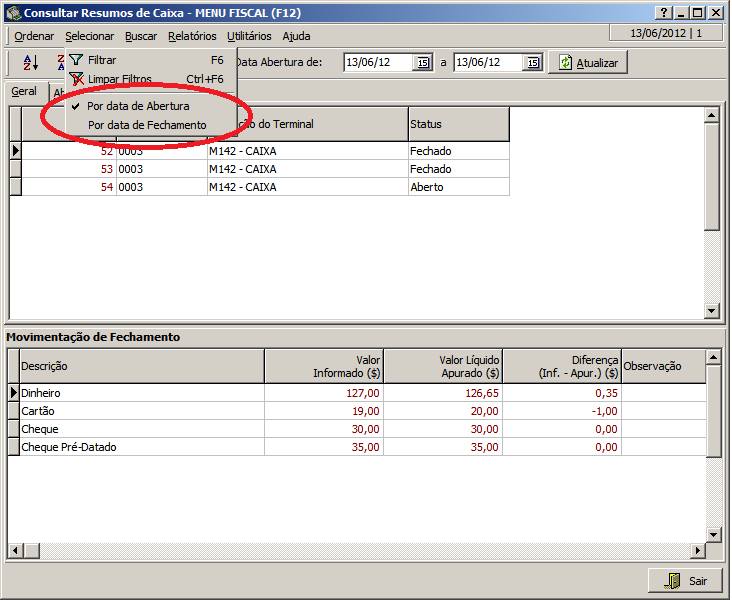Expand the Buscar menu
The height and width of the screenshot is (600, 732).
pos(141,36)
